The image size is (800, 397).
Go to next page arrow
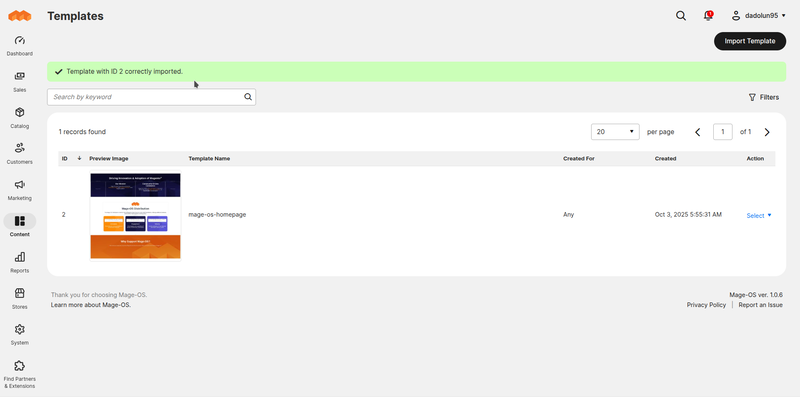point(767,132)
